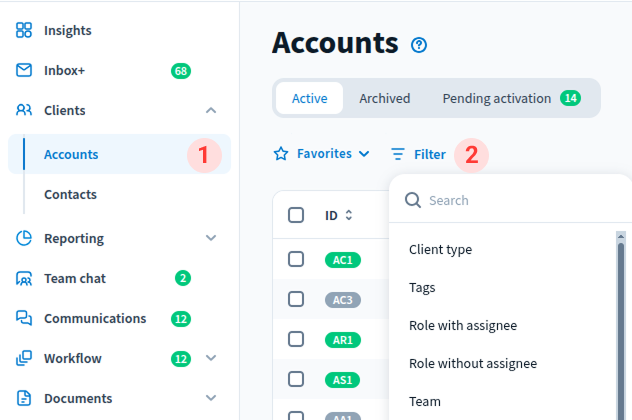This screenshot has height=420, width=632.
Task: Expand the Reporting menu chevron
Action: click(x=210, y=238)
